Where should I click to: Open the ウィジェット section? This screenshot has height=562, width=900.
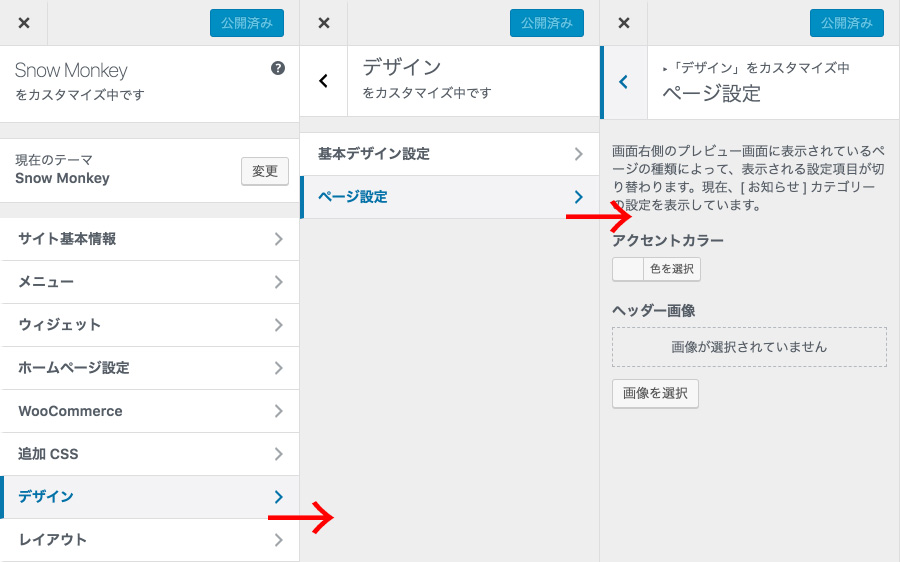point(150,325)
